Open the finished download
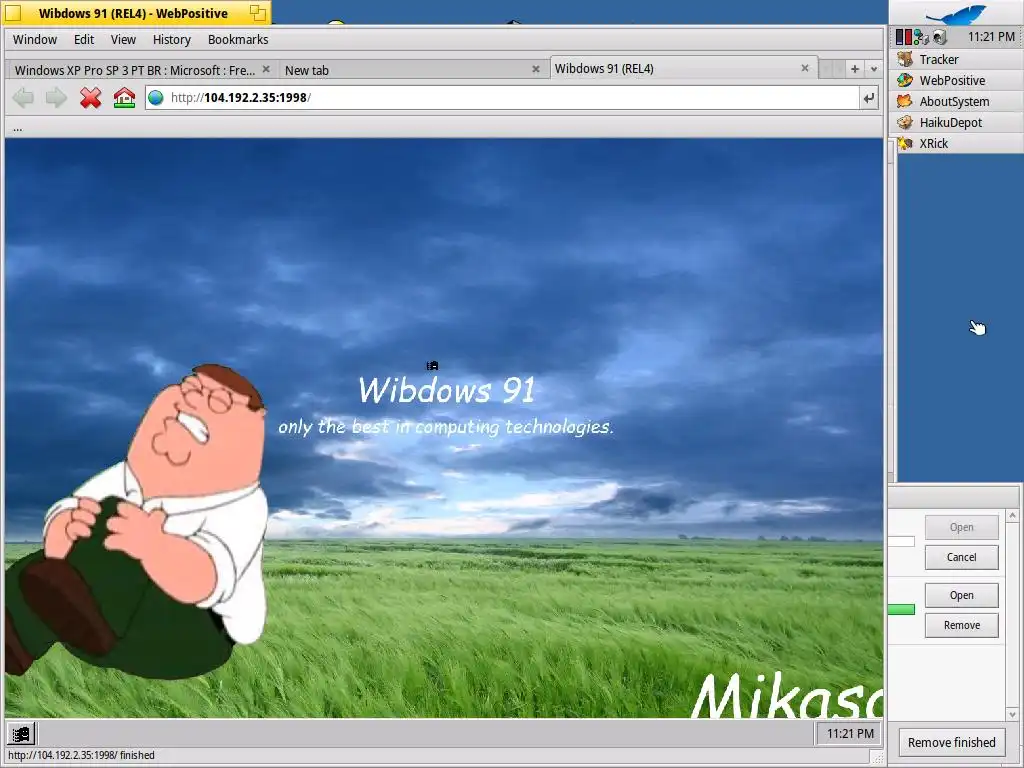 [x=961, y=595]
